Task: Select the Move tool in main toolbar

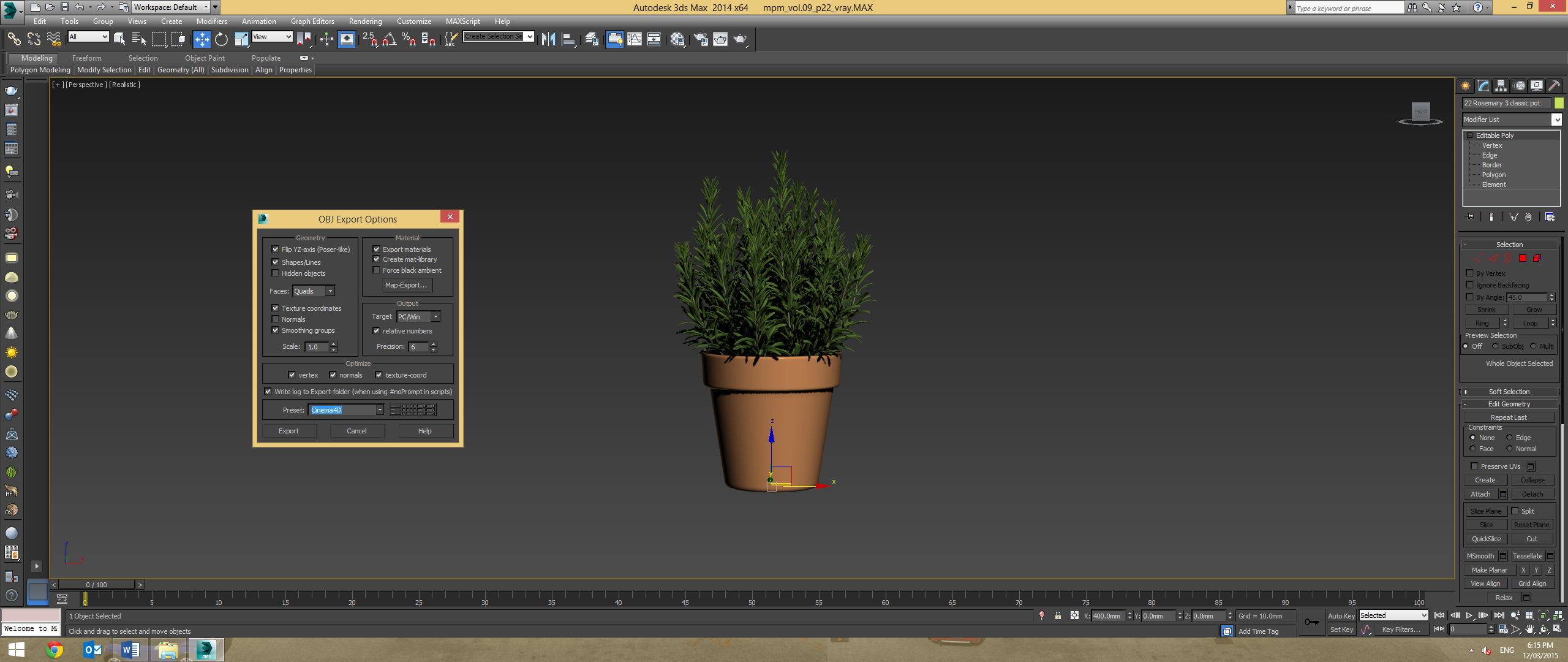Action: tap(202, 39)
